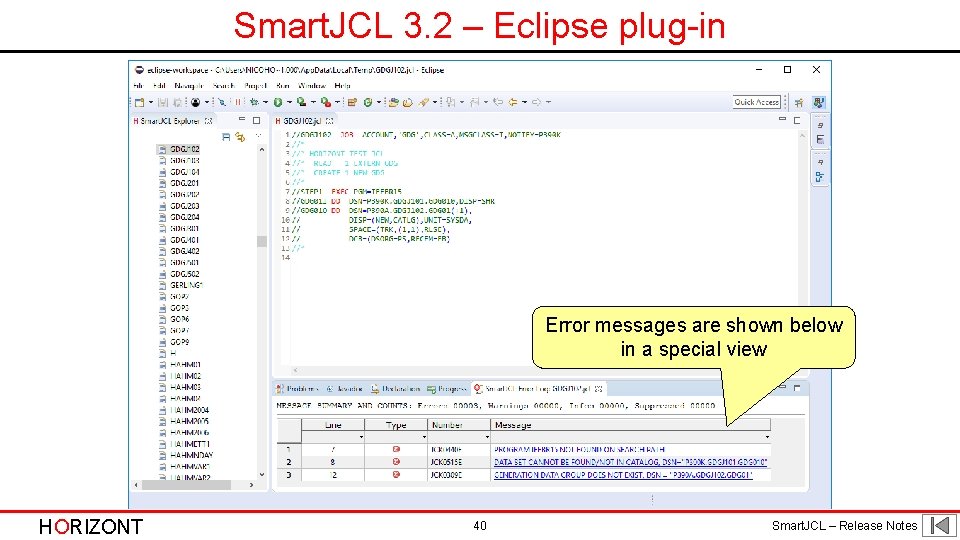Switch to the Problems tab
960x540 pixels.
297,389
